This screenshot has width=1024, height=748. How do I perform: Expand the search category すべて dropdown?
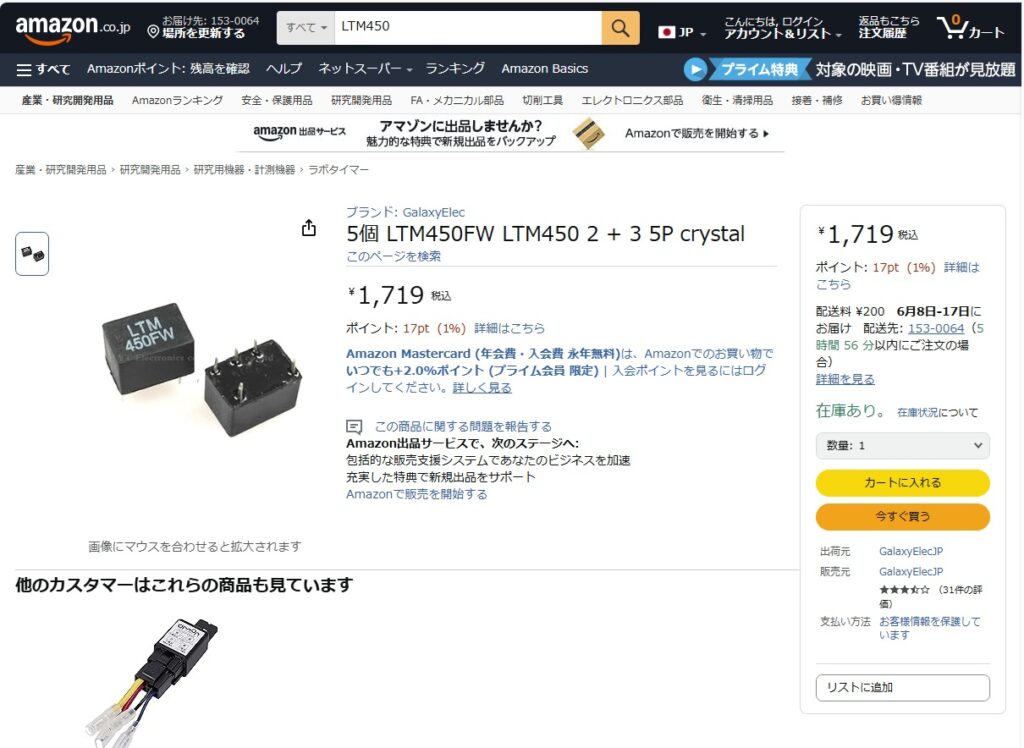tap(306, 28)
